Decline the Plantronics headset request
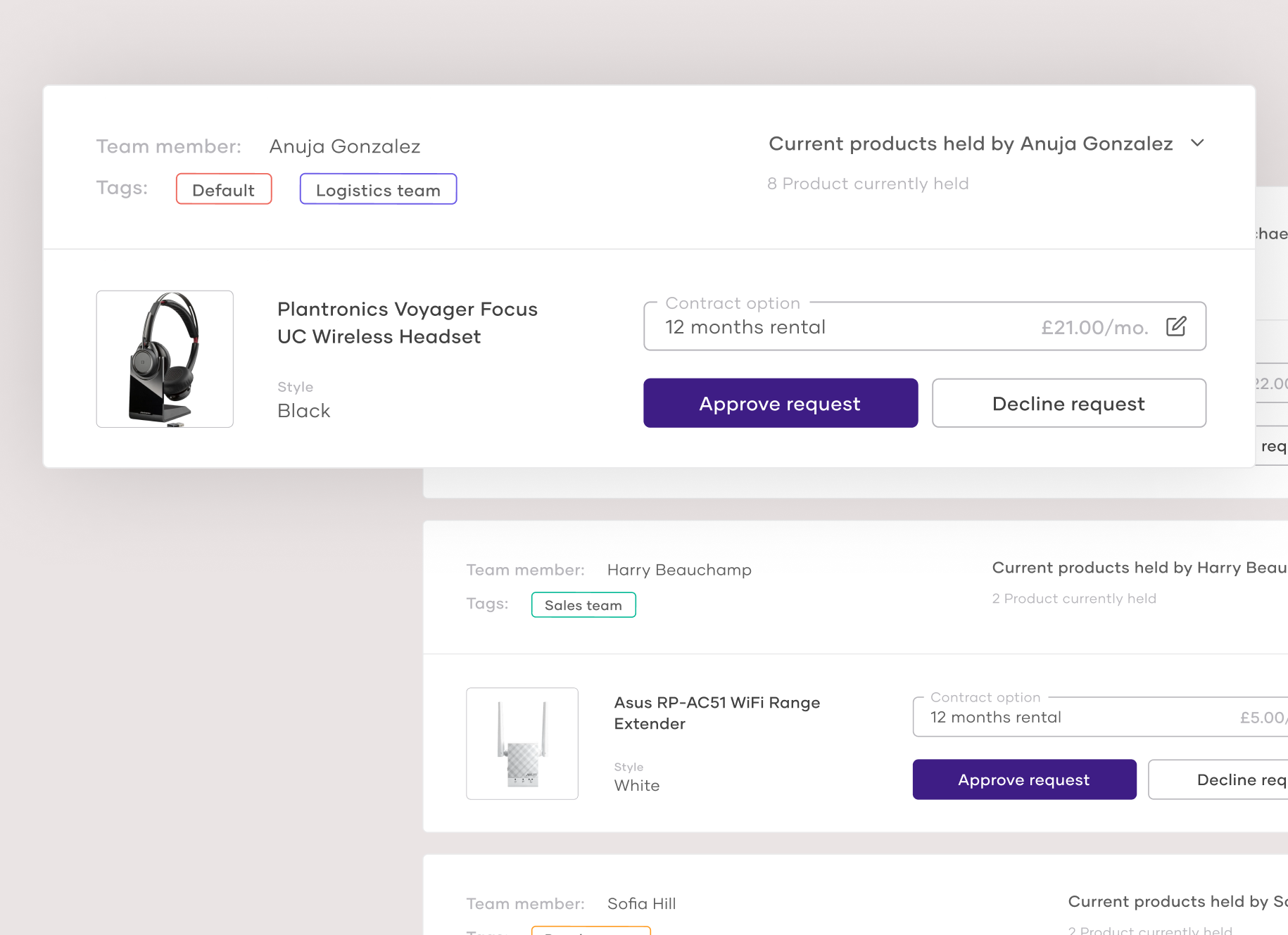The height and width of the screenshot is (935, 1288). click(x=1068, y=403)
